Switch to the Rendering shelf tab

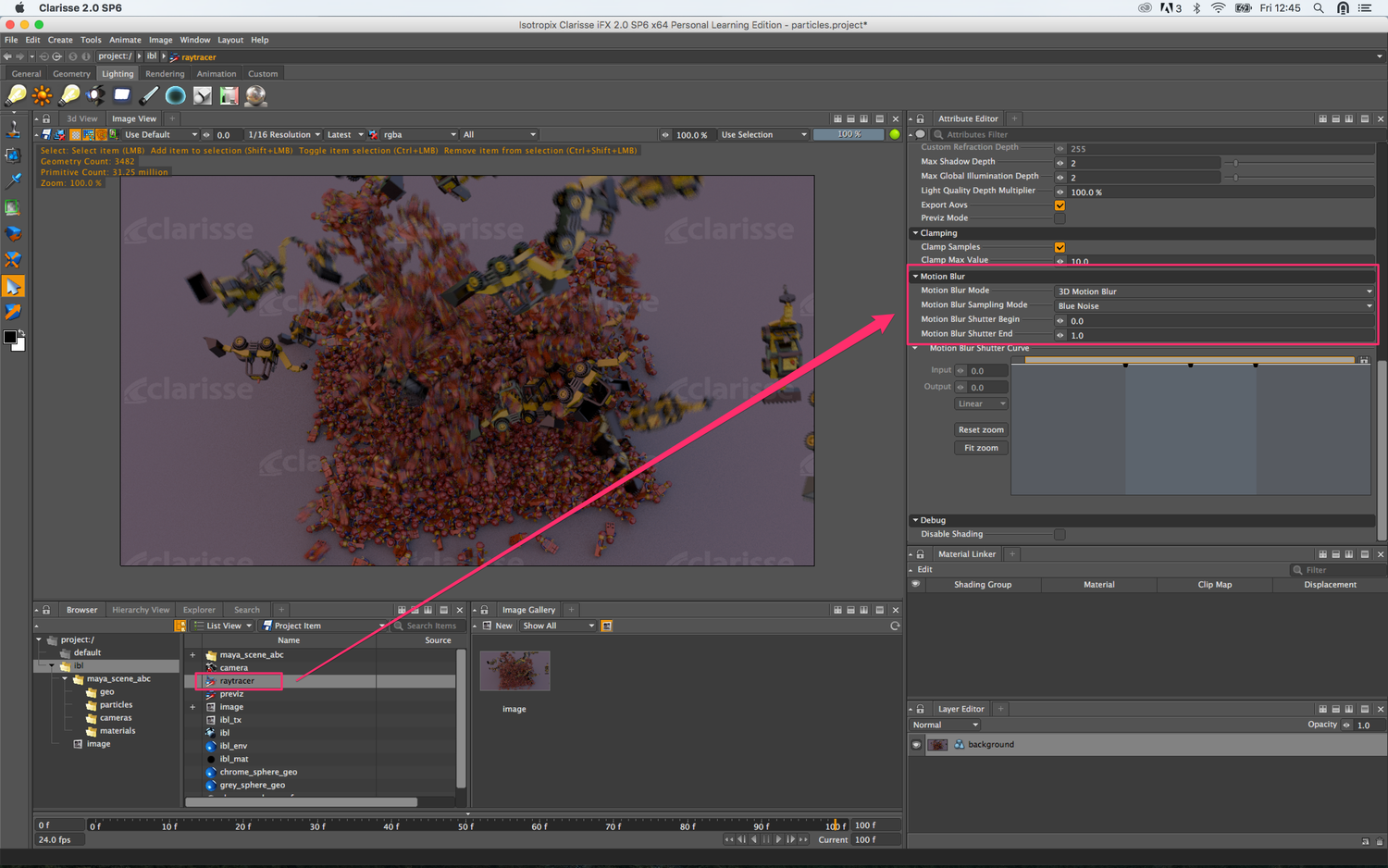165,74
